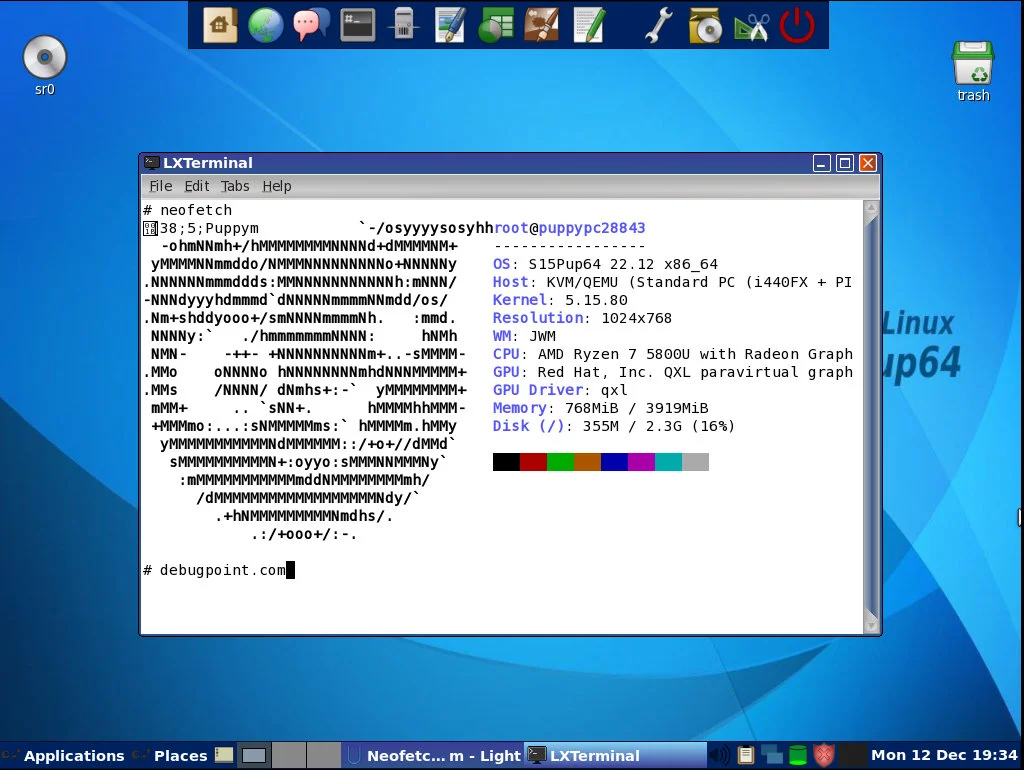This screenshot has height=770, width=1024.
Task: Click the blue color block in neofetch
Action: coord(614,462)
